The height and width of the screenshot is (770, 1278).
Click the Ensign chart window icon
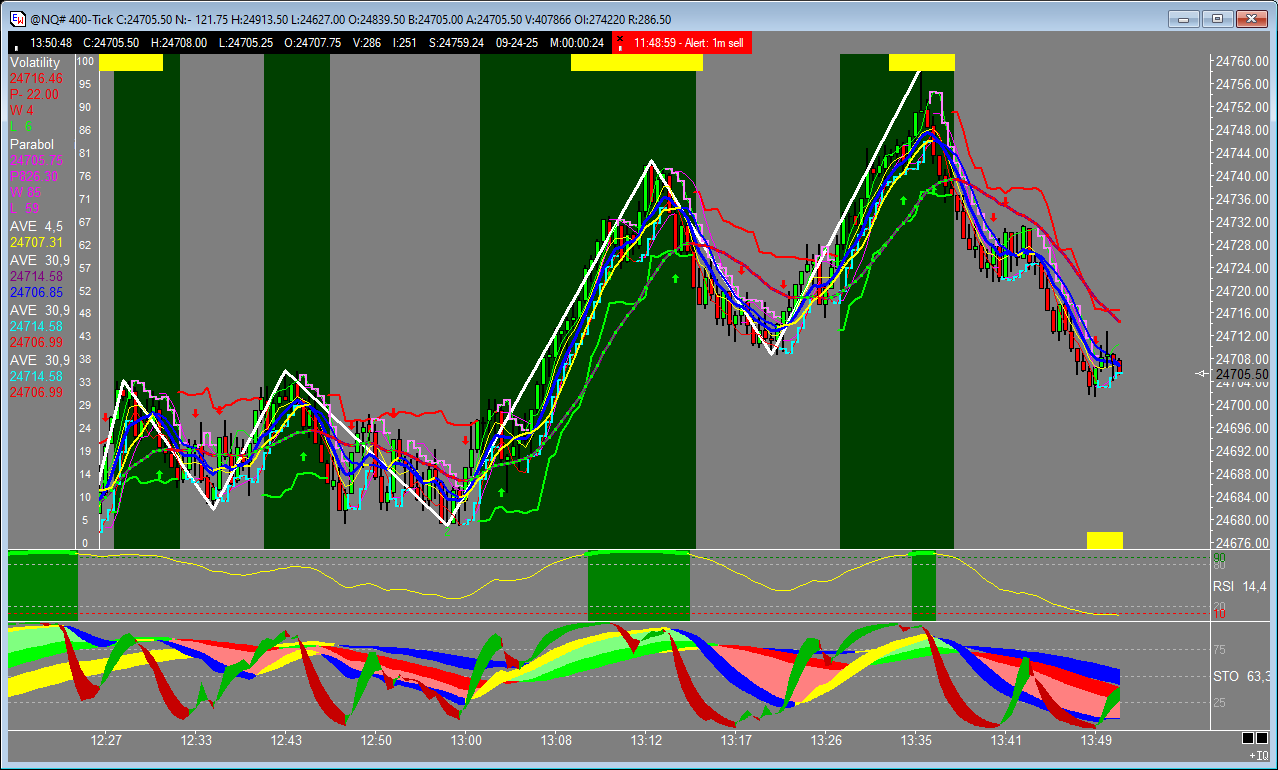click(17, 19)
